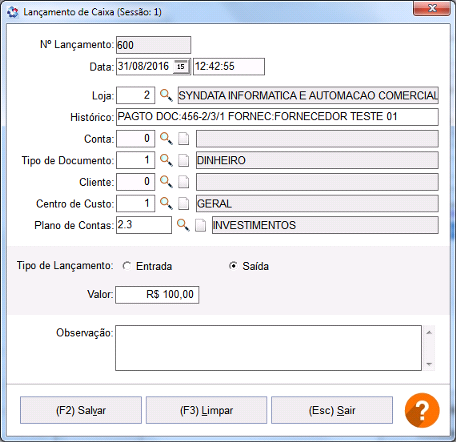Click the Observação scrollbar up arrow
456x442 pixels.
[429, 332]
